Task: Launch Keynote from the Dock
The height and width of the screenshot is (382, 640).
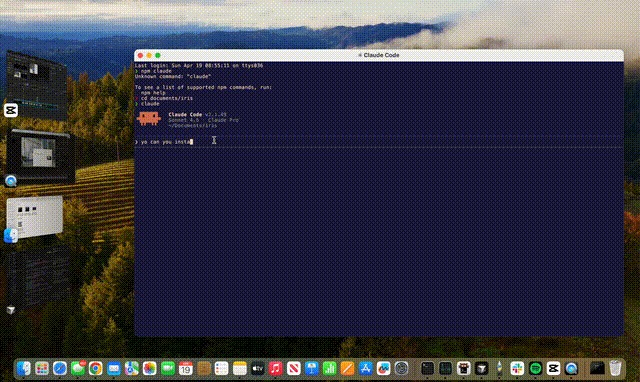Action: 311,369
